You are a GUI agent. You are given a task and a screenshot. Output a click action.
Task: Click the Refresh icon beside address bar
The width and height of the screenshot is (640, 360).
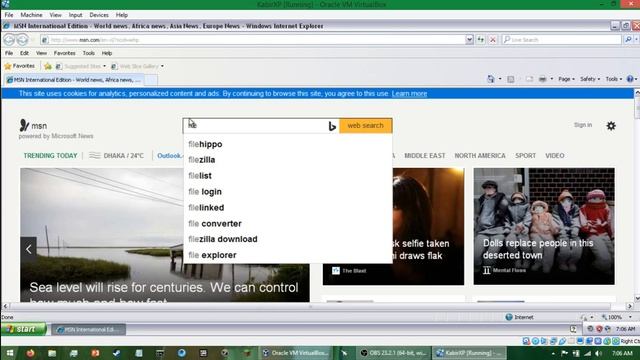[x=481, y=40]
